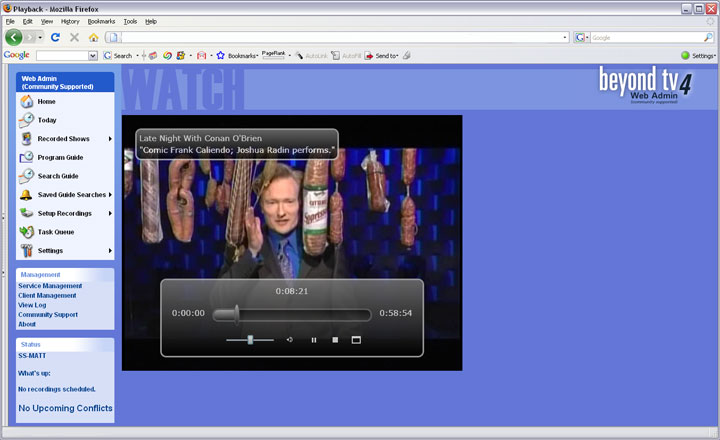Mute audio with the speaker icon
This screenshot has width=720, height=440.
click(x=290, y=340)
